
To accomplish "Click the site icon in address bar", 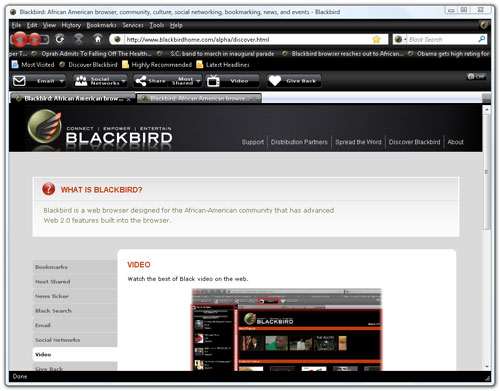I will pyautogui.click(x=117, y=39).
